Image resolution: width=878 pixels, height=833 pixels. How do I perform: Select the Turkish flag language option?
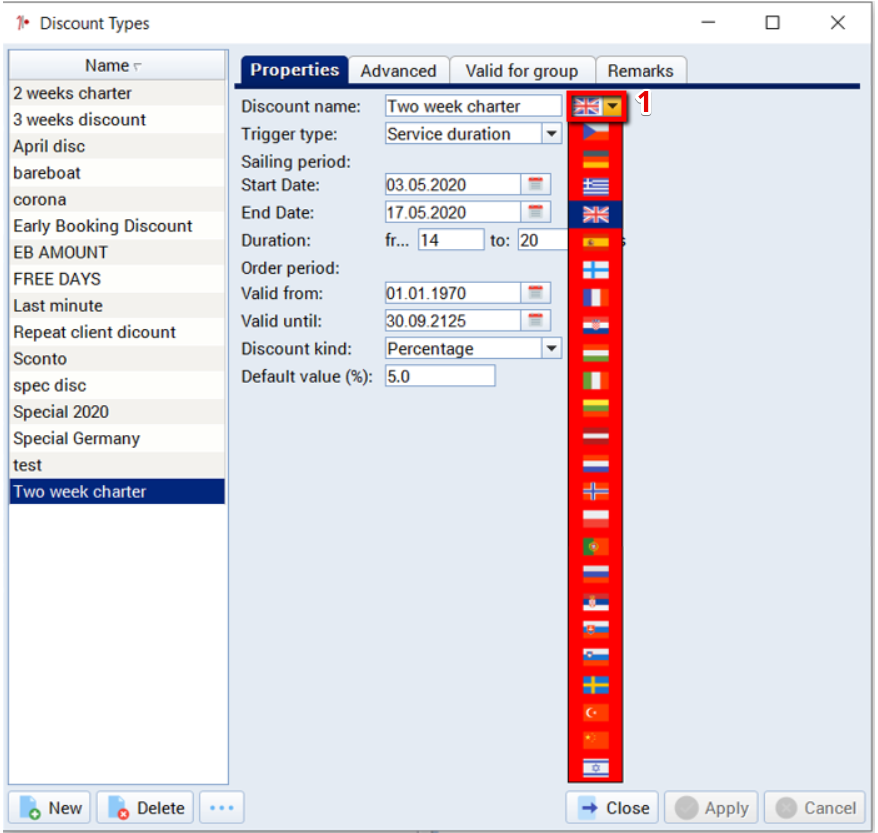(x=595, y=712)
